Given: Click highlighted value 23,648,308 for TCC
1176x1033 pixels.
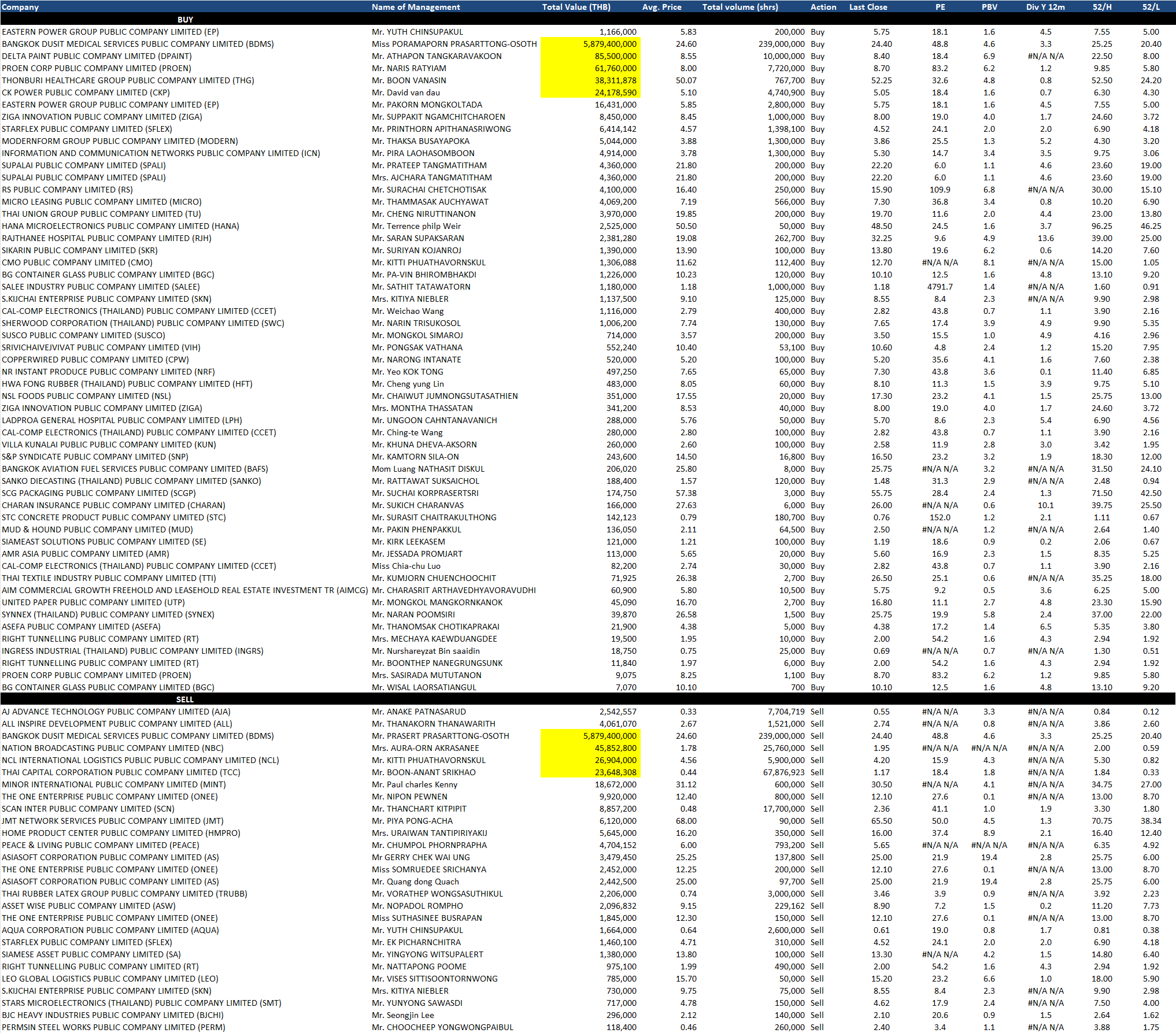Looking at the screenshot, I should click(590, 772).
